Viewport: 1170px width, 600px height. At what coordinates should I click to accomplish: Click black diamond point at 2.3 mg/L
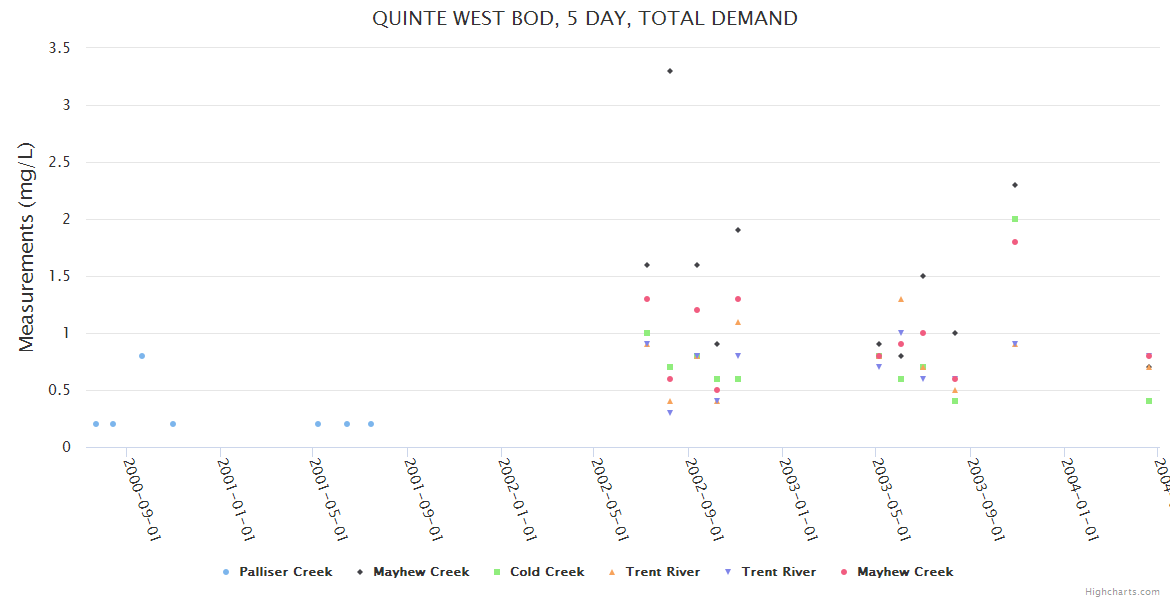[1015, 185]
